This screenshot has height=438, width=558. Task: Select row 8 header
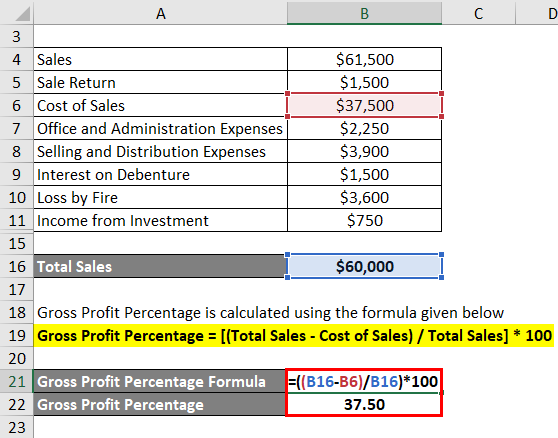click(16, 152)
